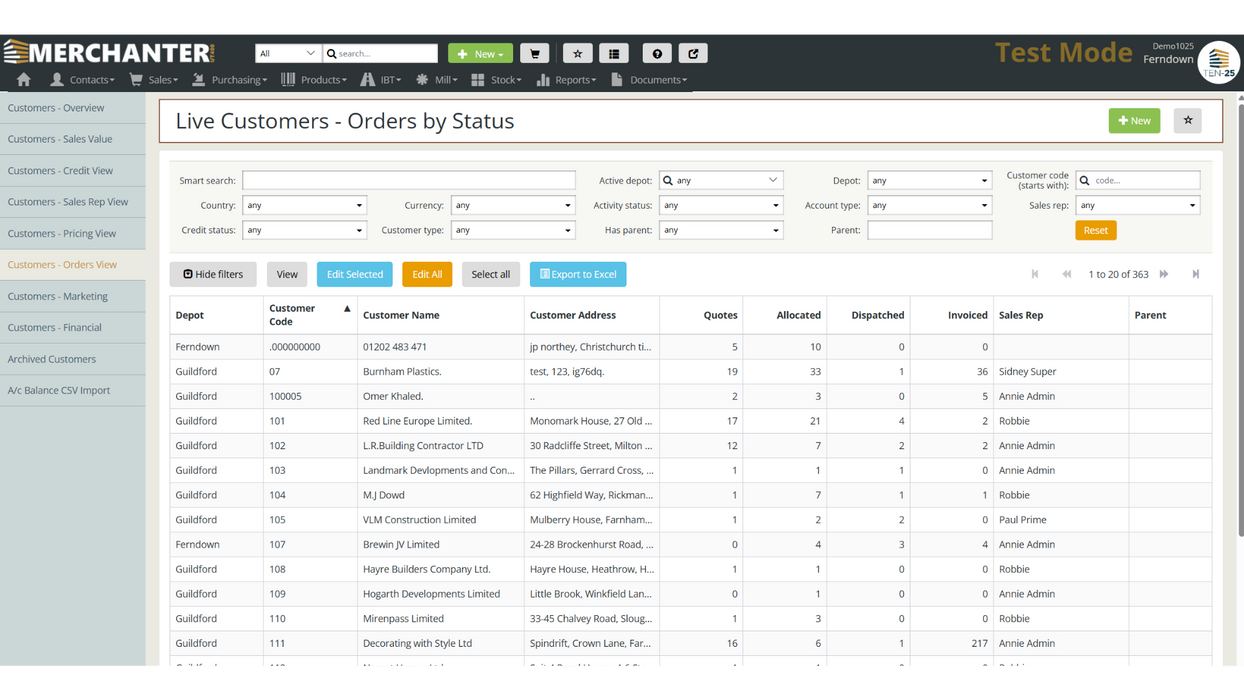
Task: Add page to favourites with star button
Action: [1188, 121]
